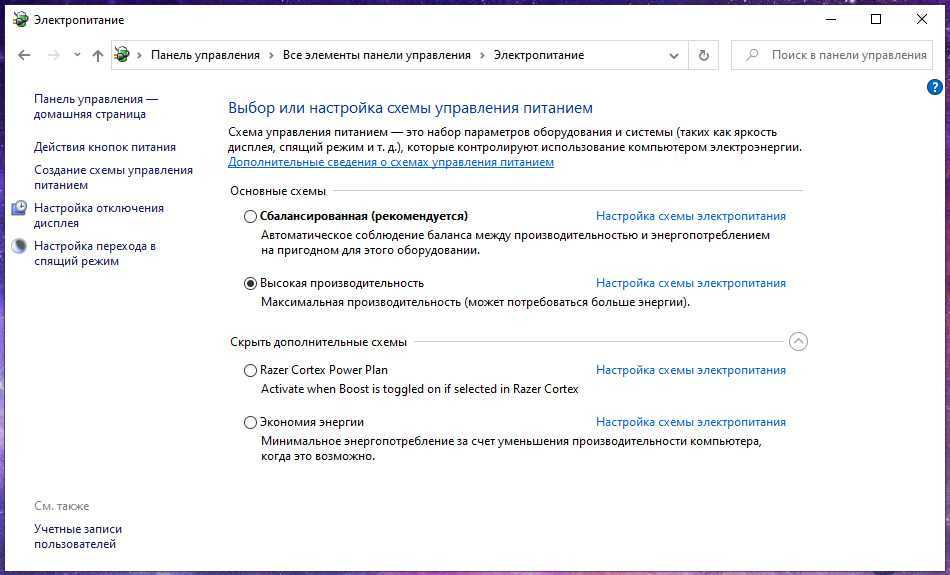This screenshot has height=575, width=950.
Task: Open settings link for Razer Cortex plan
Action: click(690, 370)
